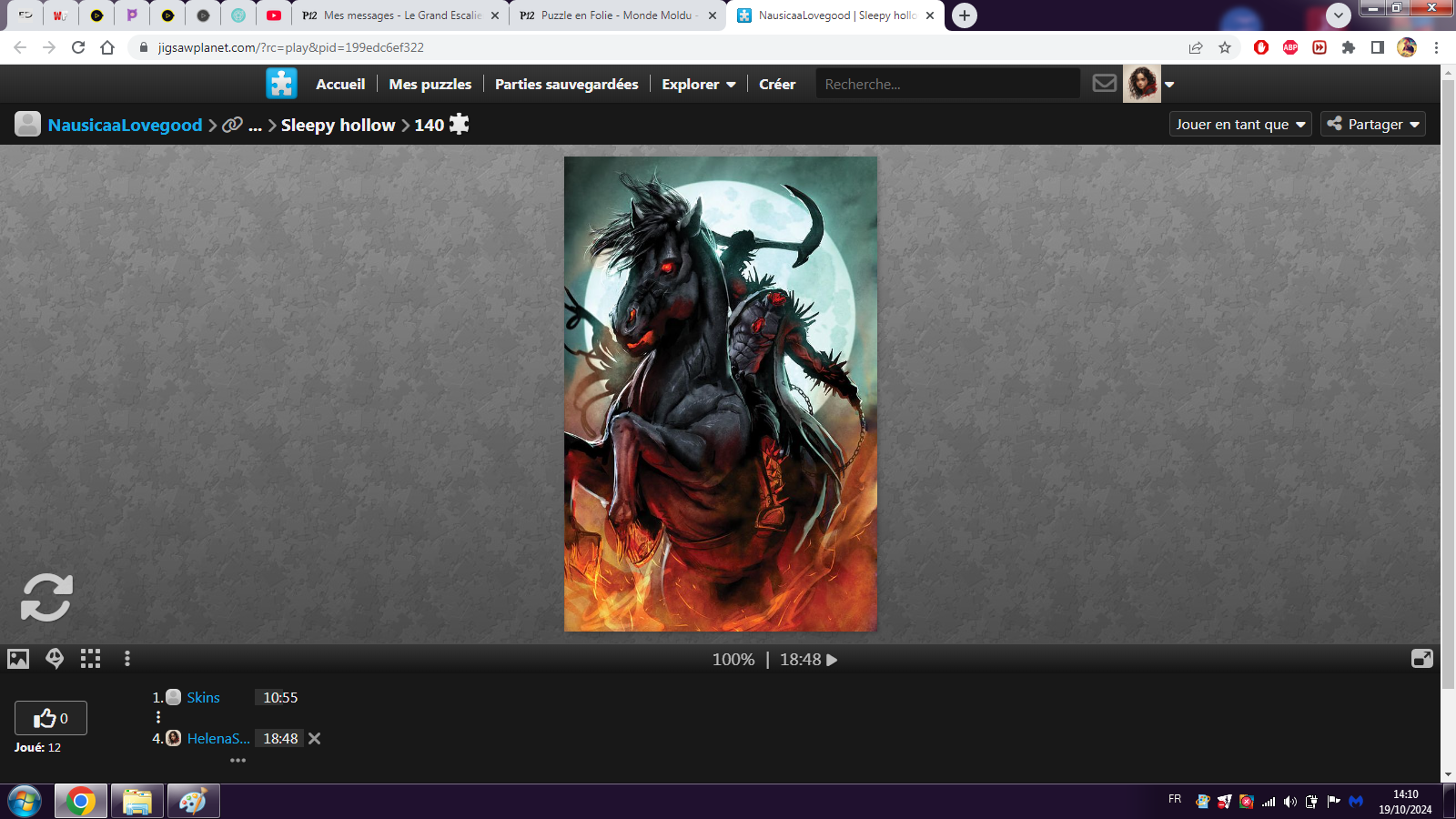Like the puzzle with thumbs-up button
The height and width of the screenshot is (819, 1456).
tap(51, 718)
